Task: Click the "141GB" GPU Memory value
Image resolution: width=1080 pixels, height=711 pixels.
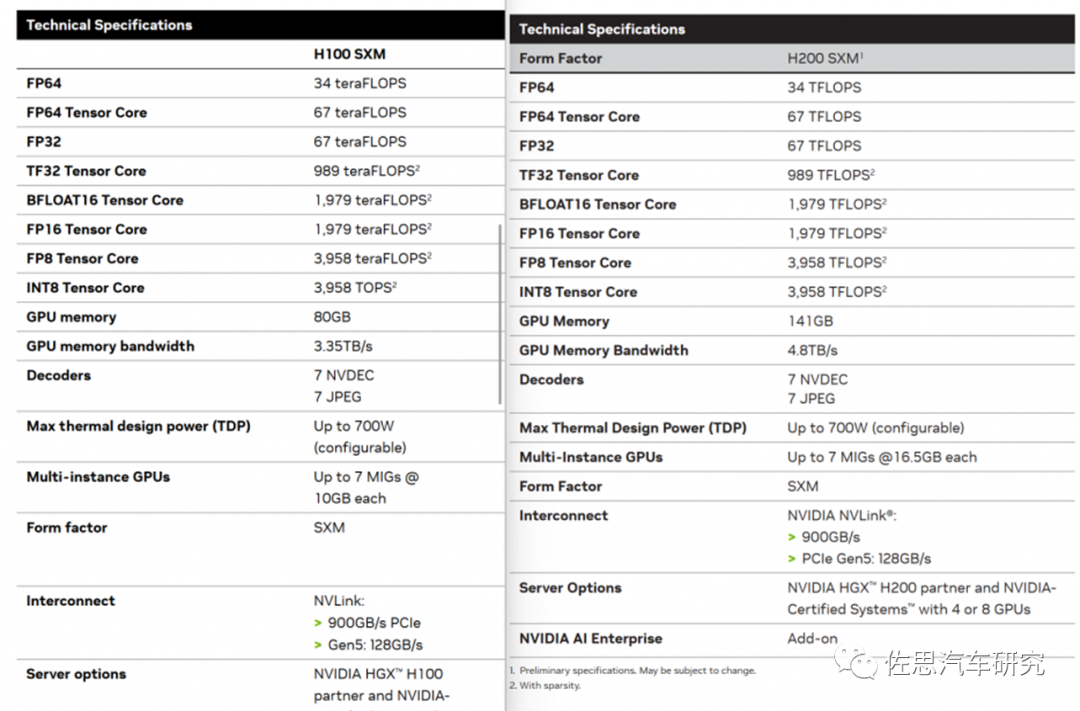Action: (x=810, y=321)
